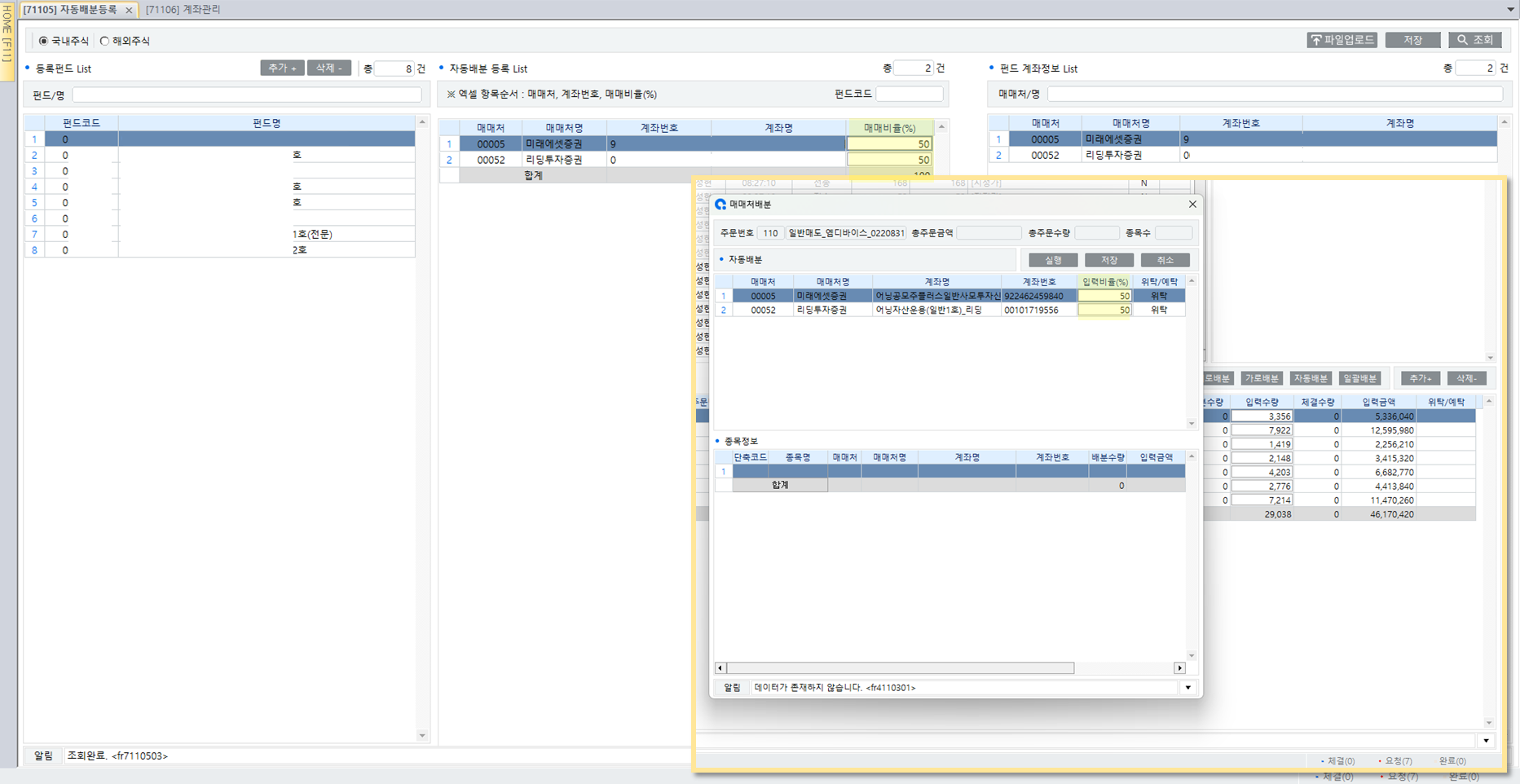
Task: Close the 매매처배분 dialog
Action: click(1192, 205)
